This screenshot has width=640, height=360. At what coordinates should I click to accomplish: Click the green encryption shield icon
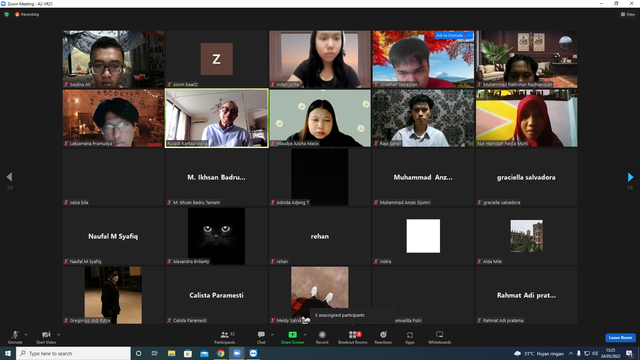(x=7, y=14)
